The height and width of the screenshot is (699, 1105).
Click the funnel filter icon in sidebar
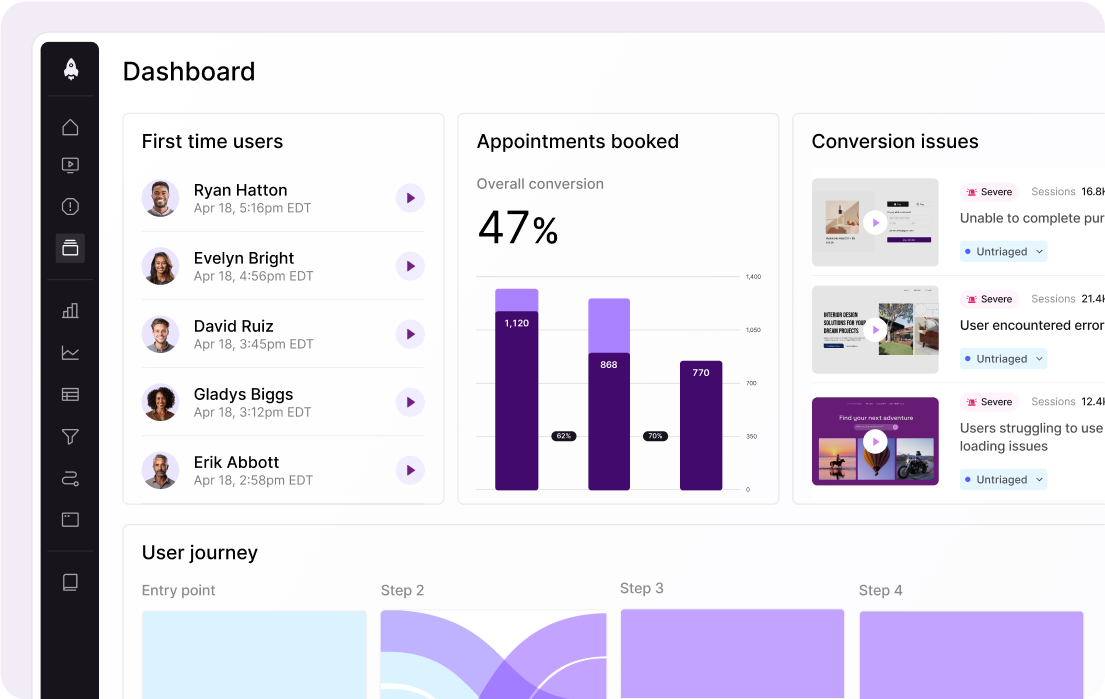click(70, 436)
